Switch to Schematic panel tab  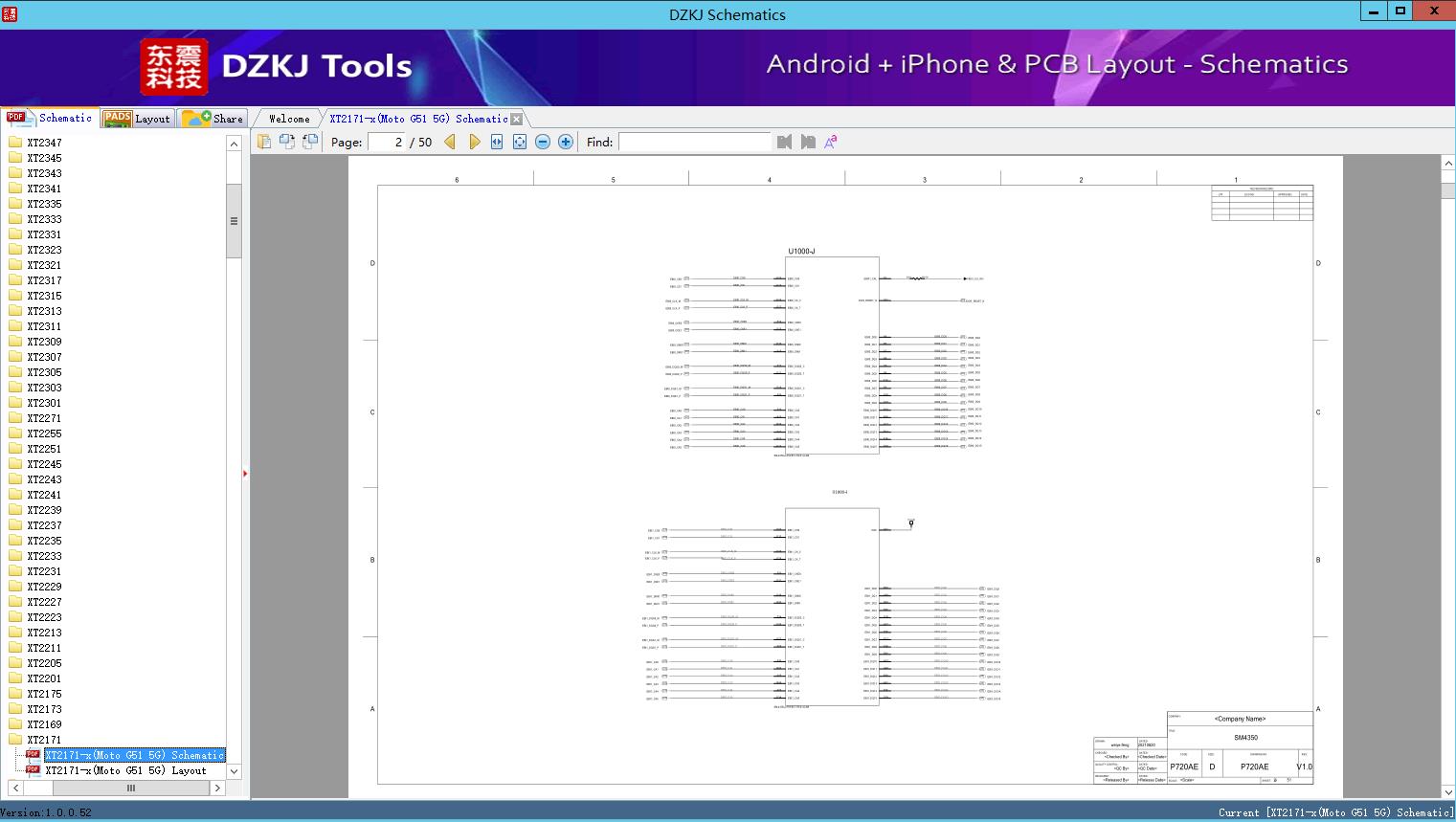[49, 118]
